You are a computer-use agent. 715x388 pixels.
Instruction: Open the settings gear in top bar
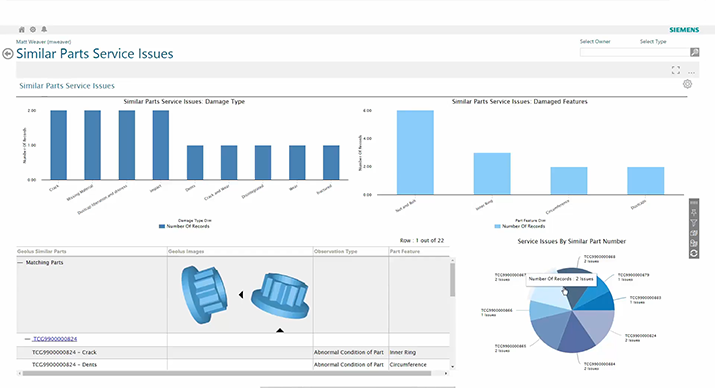pyautogui.click(x=33, y=30)
